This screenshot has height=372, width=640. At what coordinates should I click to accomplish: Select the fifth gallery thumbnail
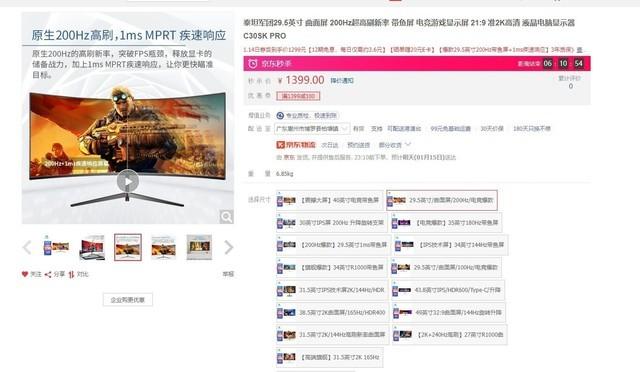click(199, 247)
